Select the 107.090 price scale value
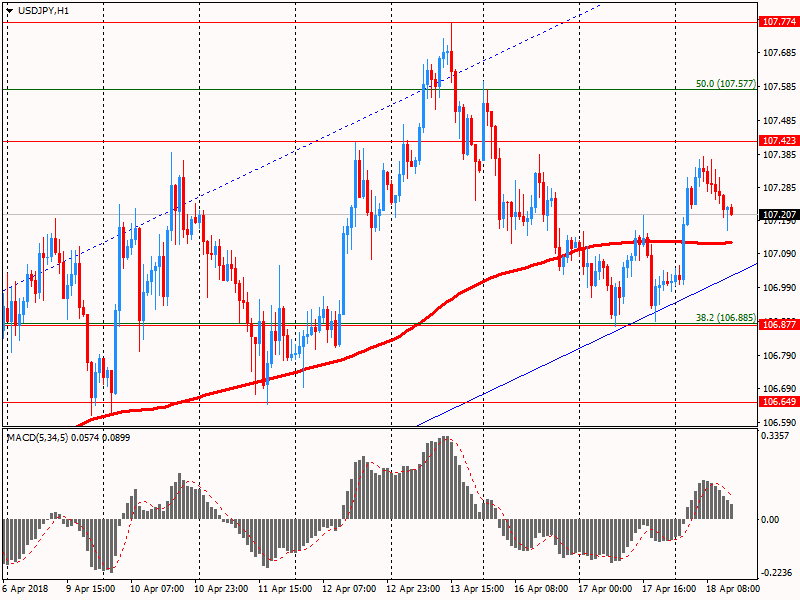The image size is (800, 600). point(779,254)
